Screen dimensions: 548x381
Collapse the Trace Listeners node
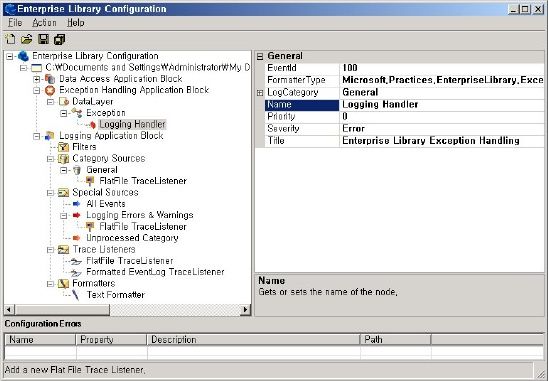[x=50, y=250]
